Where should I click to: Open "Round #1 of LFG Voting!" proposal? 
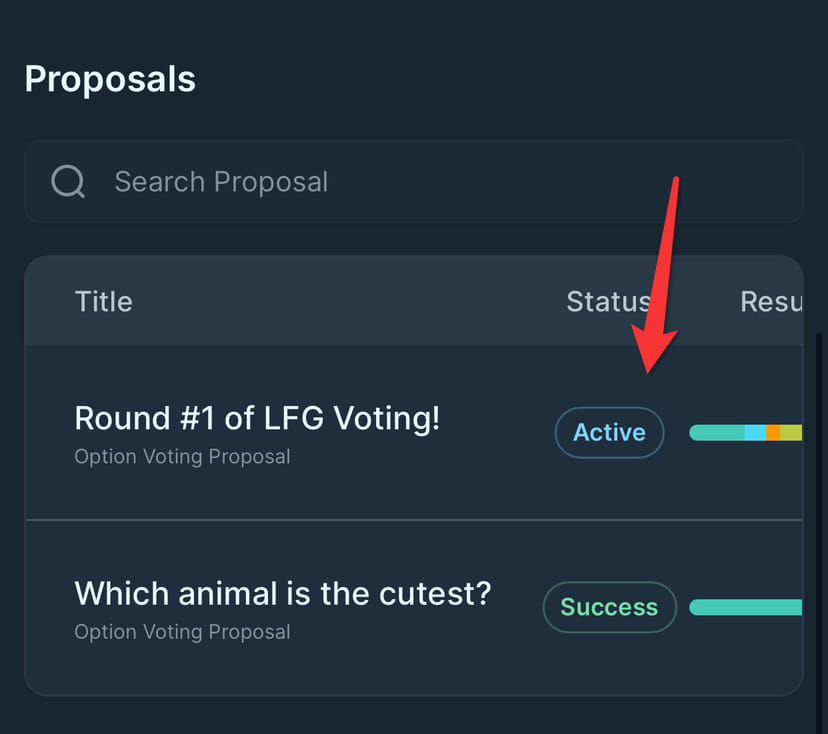click(x=256, y=418)
